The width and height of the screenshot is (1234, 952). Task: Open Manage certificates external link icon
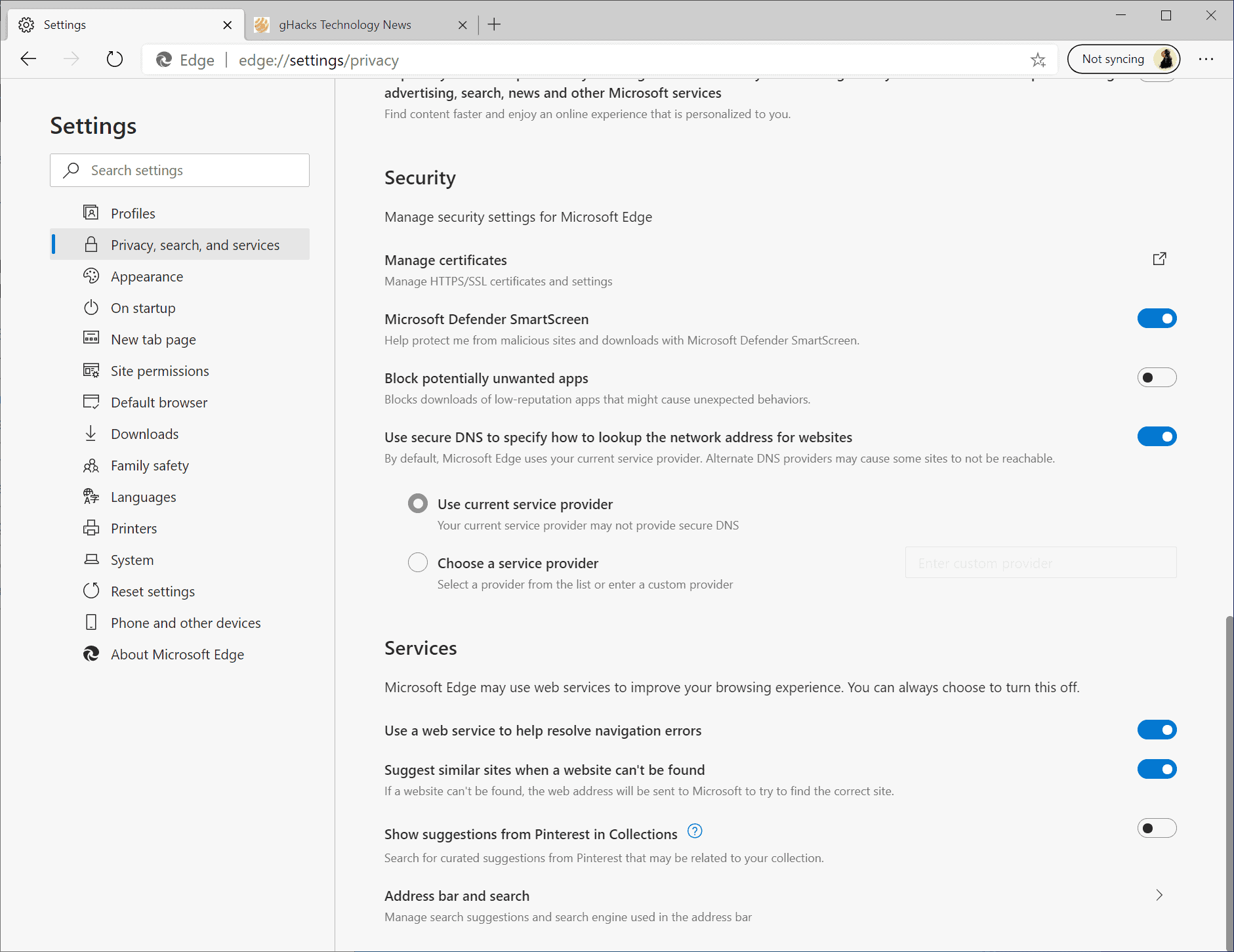[1159, 259]
